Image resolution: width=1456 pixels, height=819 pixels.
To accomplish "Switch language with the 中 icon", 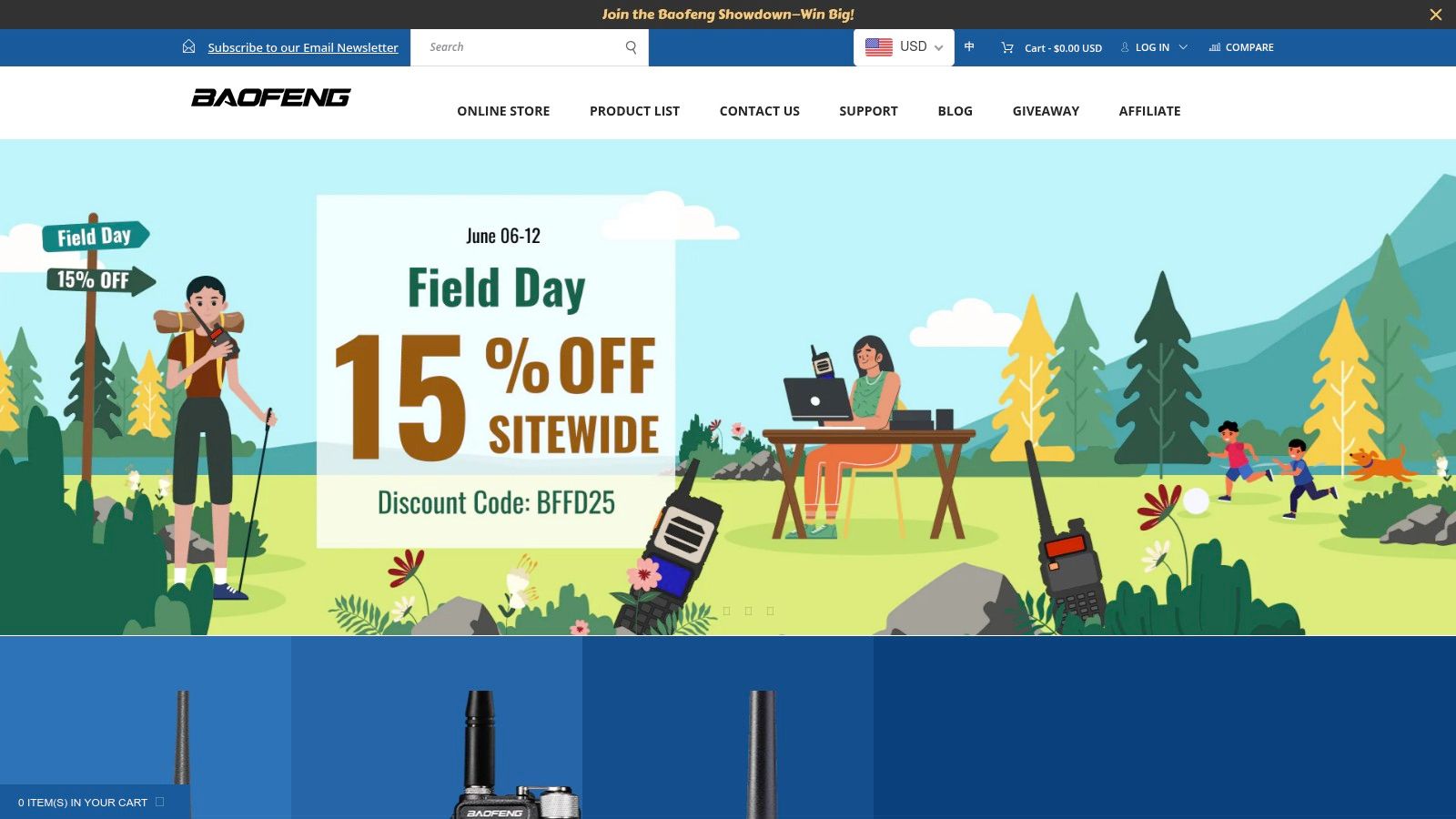I will (969, 46).
